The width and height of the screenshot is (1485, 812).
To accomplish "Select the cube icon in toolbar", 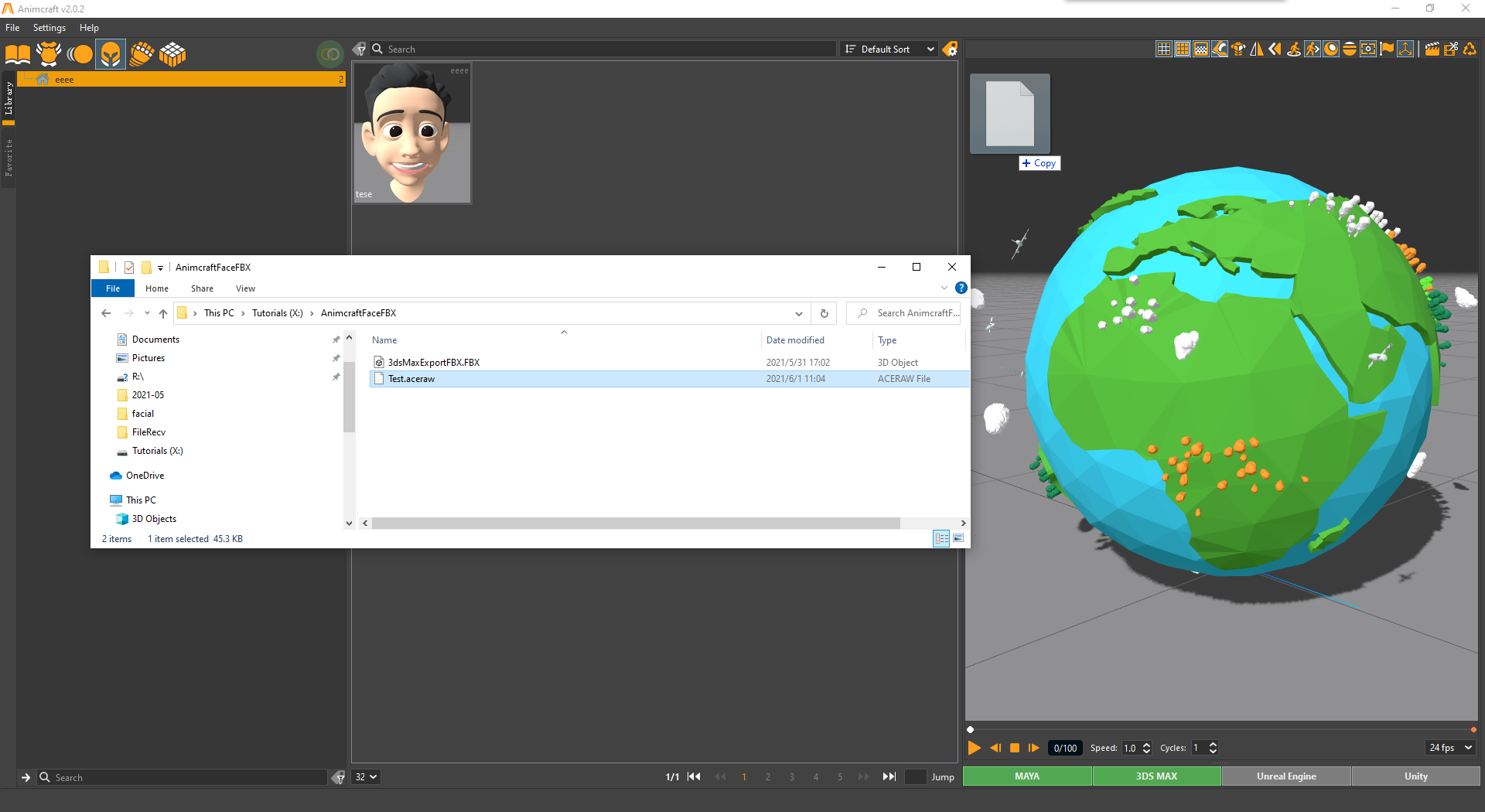I will coord(172,54).
